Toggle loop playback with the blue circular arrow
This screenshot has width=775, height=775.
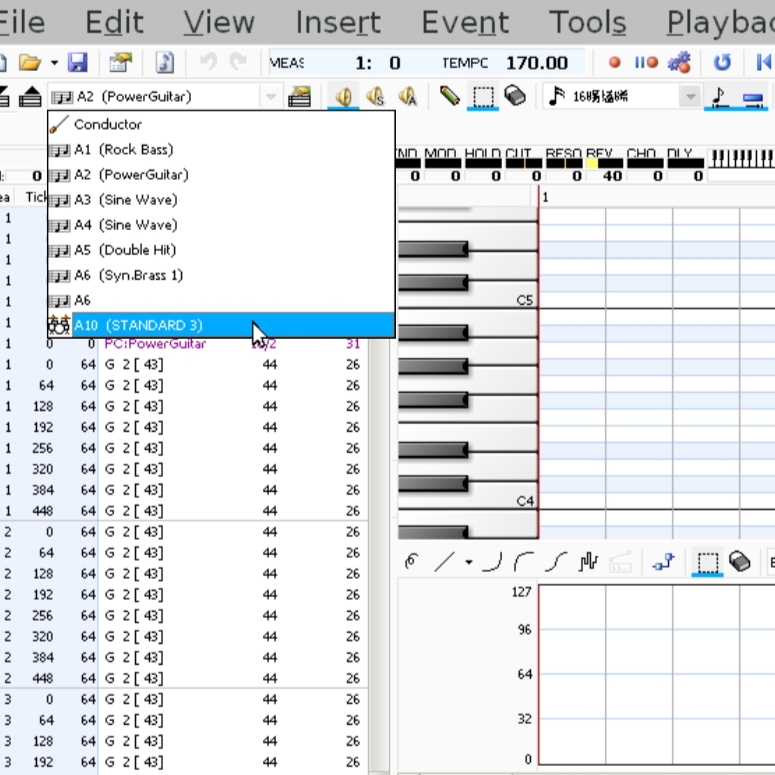tap(722, 62)
